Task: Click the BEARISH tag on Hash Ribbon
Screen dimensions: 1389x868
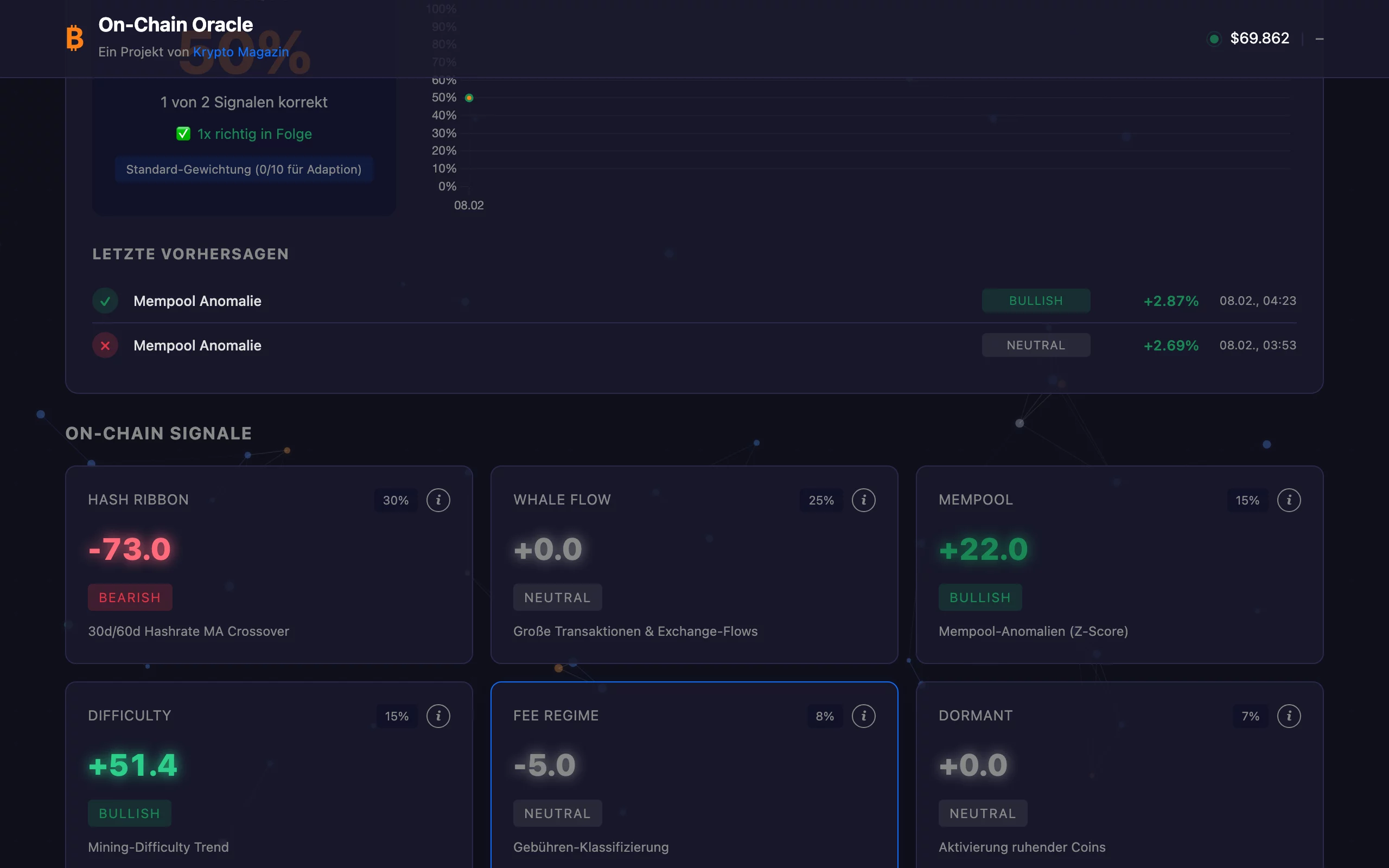Action: click(130, 598)
